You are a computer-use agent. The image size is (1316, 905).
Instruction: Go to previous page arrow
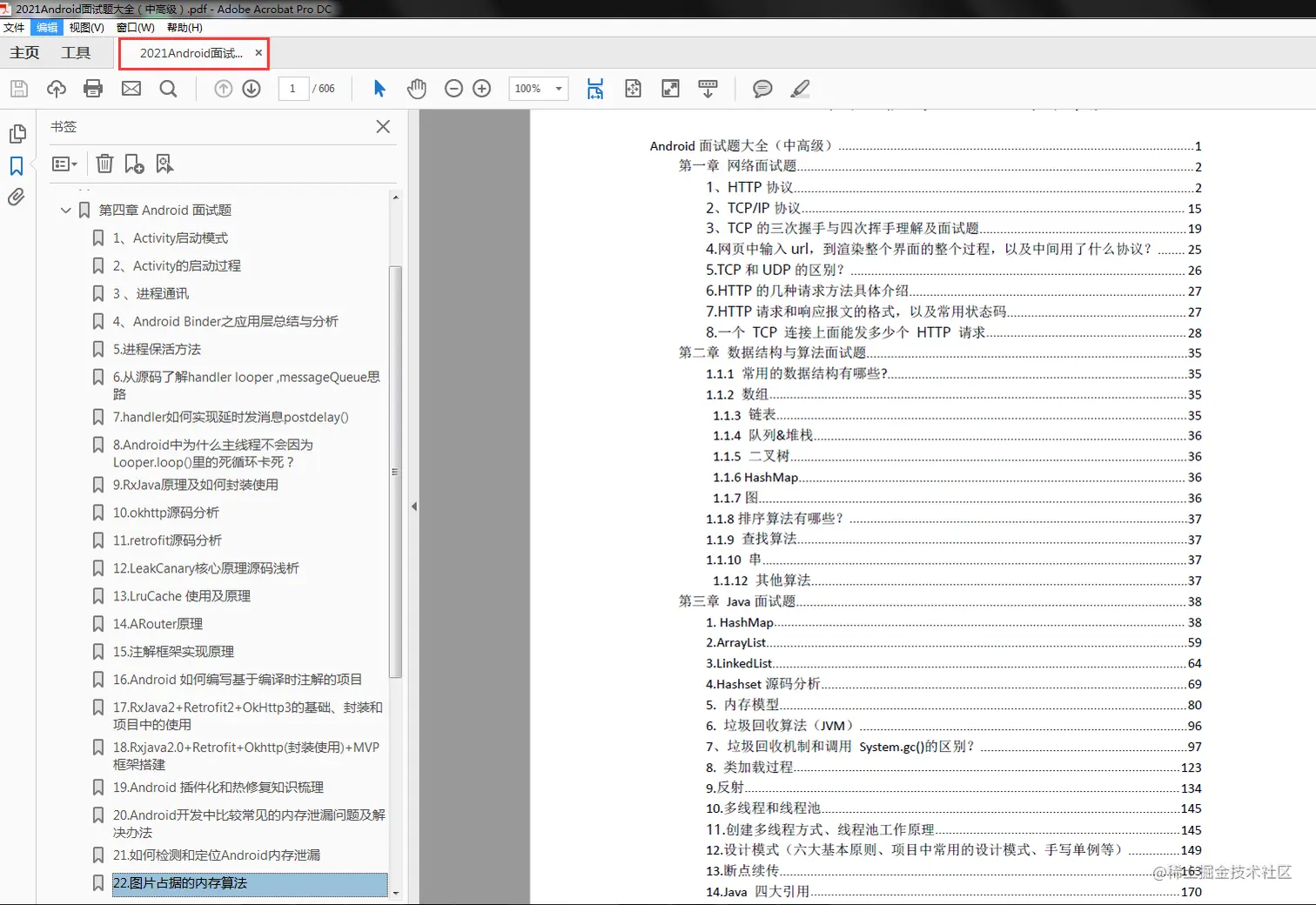pyautogui.click(x=224, y=89)
